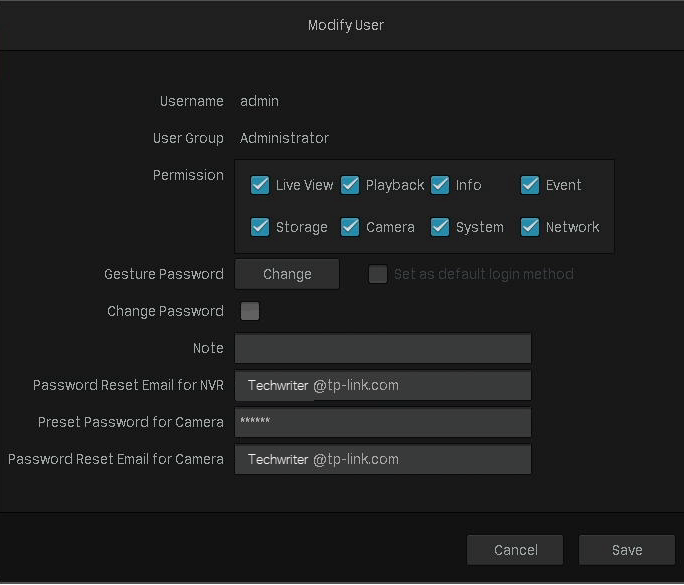Cancel the Modify User dialog
This screenshot has height=585, width=684.
click(x=515, y=550)
